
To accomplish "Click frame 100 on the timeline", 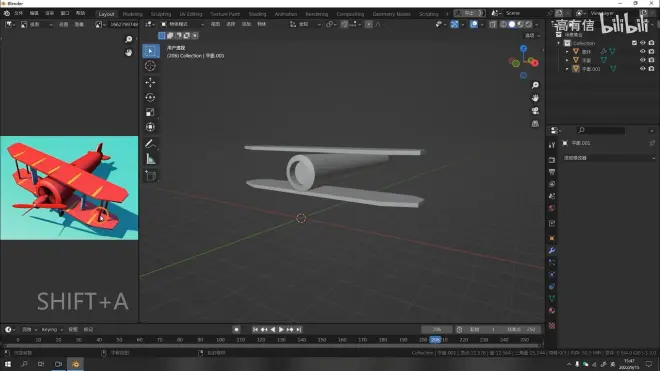I will (221, 340).
